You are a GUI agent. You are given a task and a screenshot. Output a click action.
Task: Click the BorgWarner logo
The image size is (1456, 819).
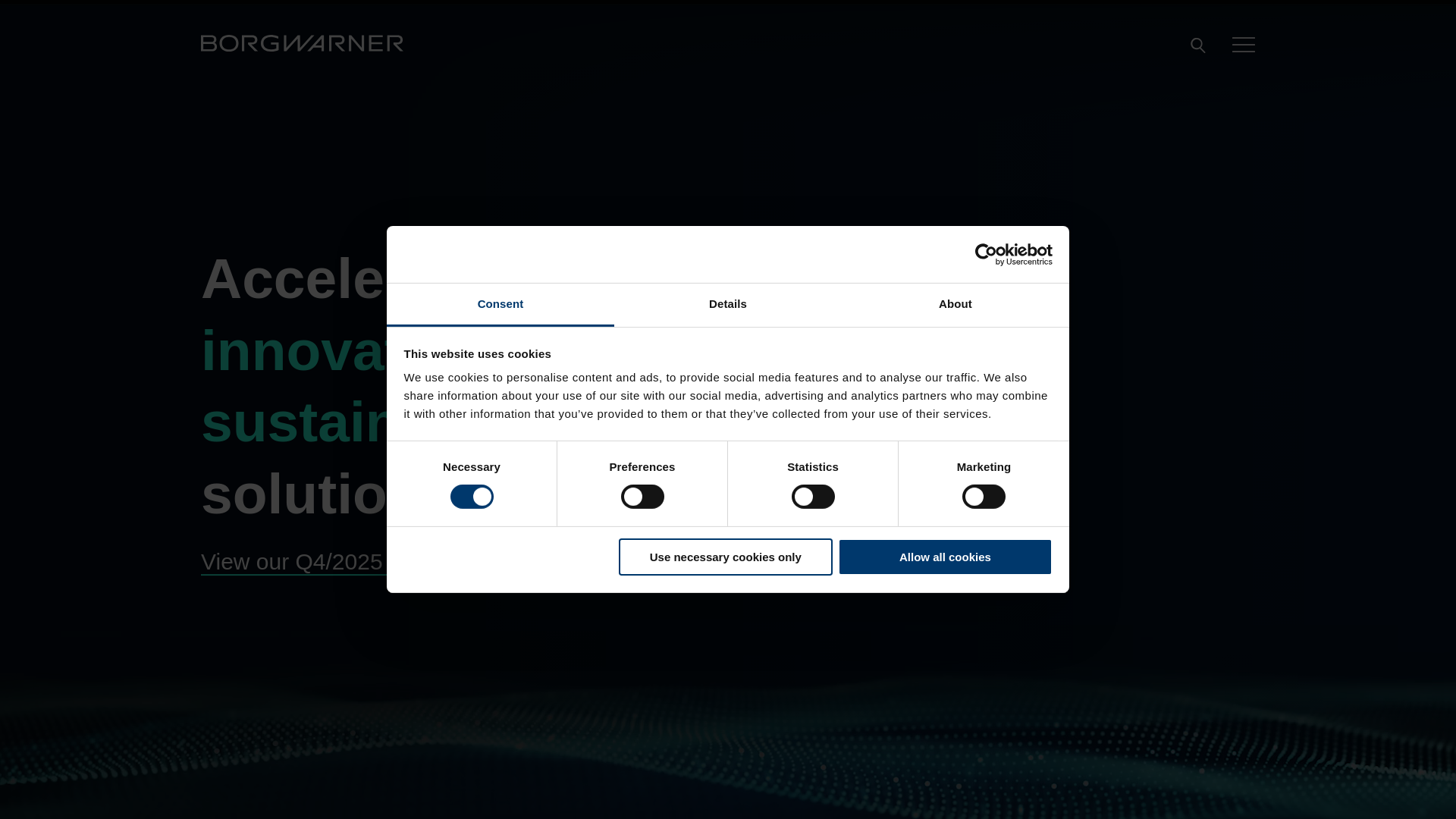click(x=302, y=43)
